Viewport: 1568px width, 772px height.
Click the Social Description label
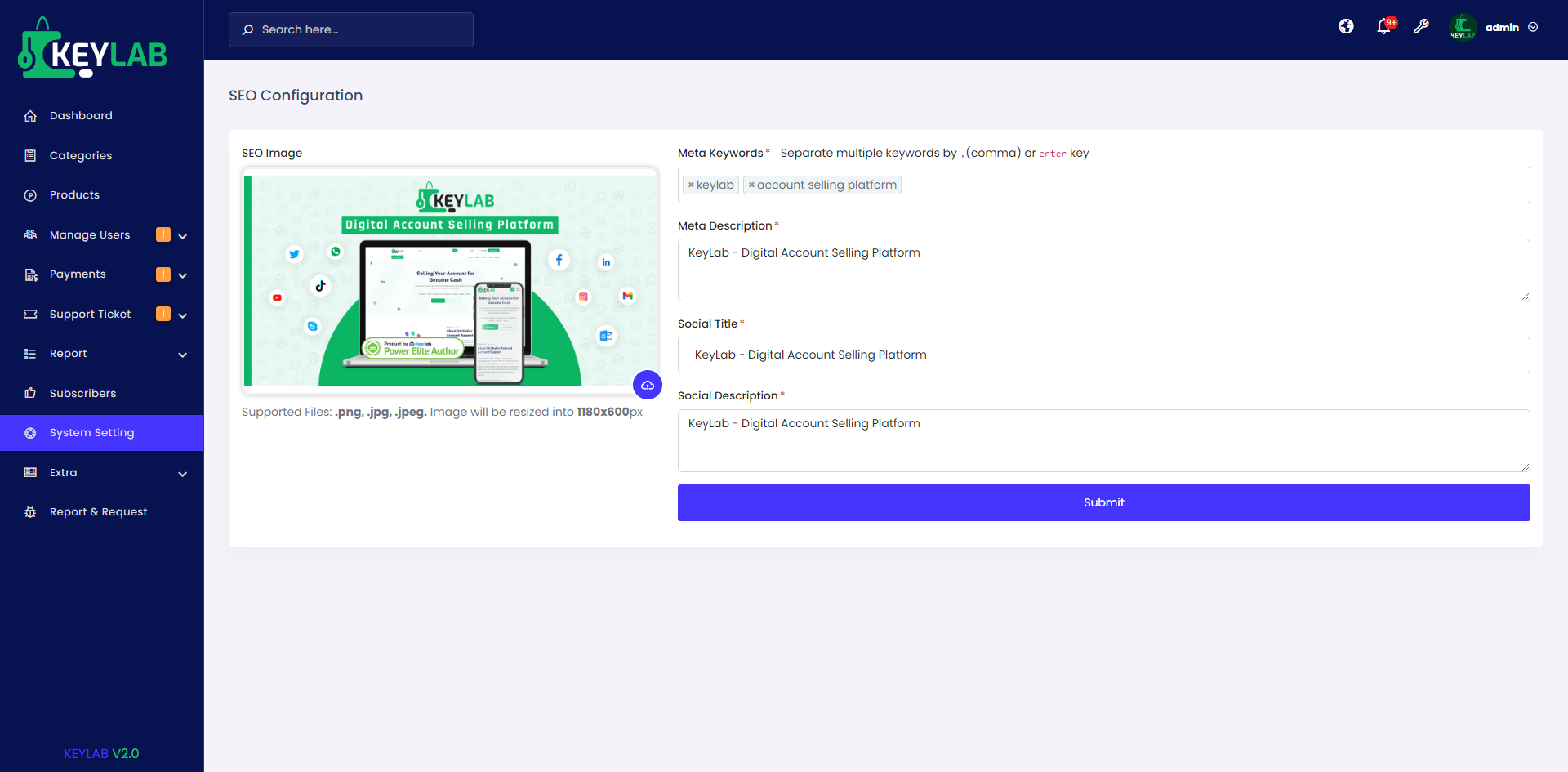[x=728, y=395]
